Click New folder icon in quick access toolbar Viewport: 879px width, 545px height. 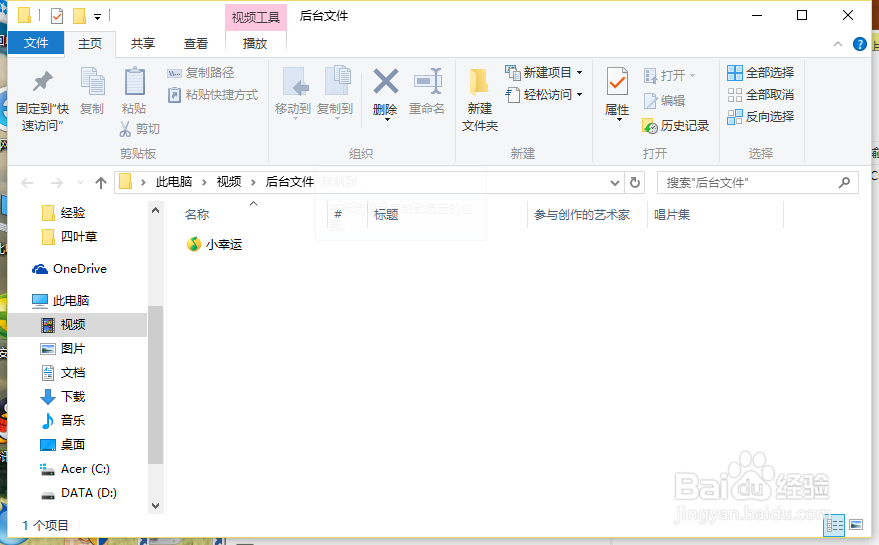coord(80,16)
